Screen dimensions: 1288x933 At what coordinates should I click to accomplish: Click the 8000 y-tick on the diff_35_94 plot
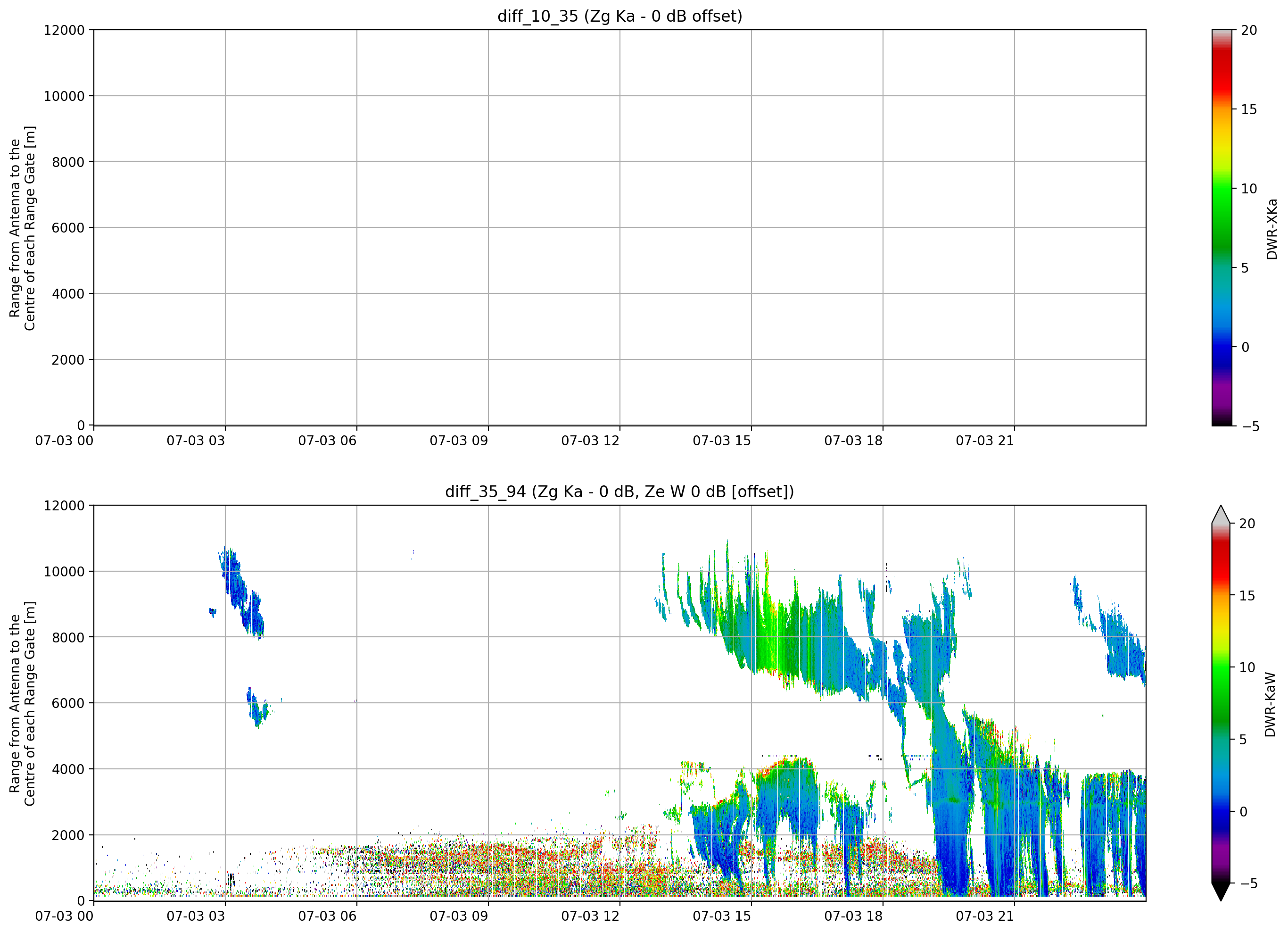coord(68,638)
